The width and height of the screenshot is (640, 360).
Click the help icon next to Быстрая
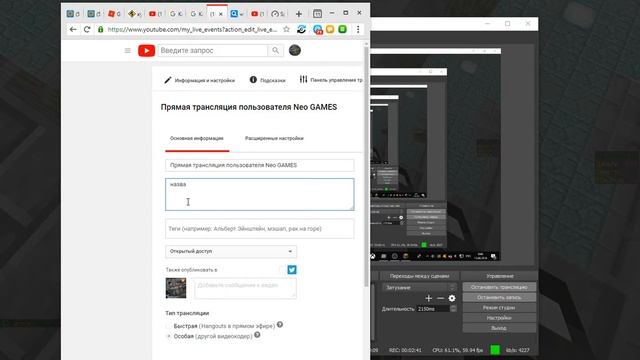tap(280, 325)
